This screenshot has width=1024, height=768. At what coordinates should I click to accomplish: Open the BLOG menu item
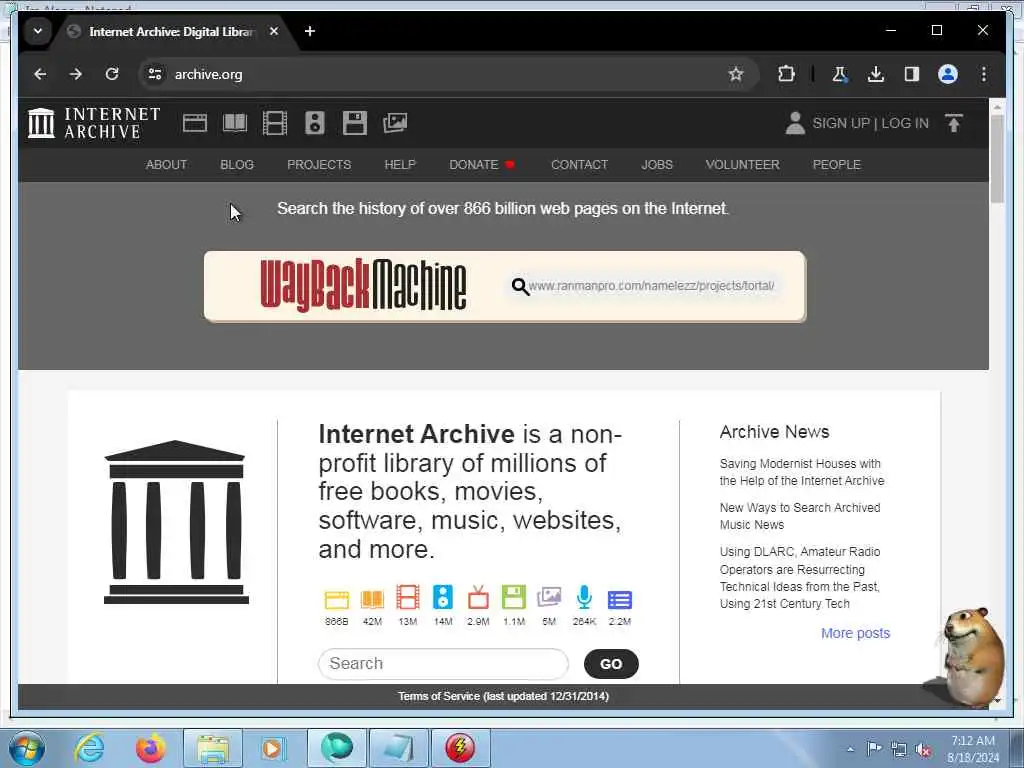click(x=237, y=165)
